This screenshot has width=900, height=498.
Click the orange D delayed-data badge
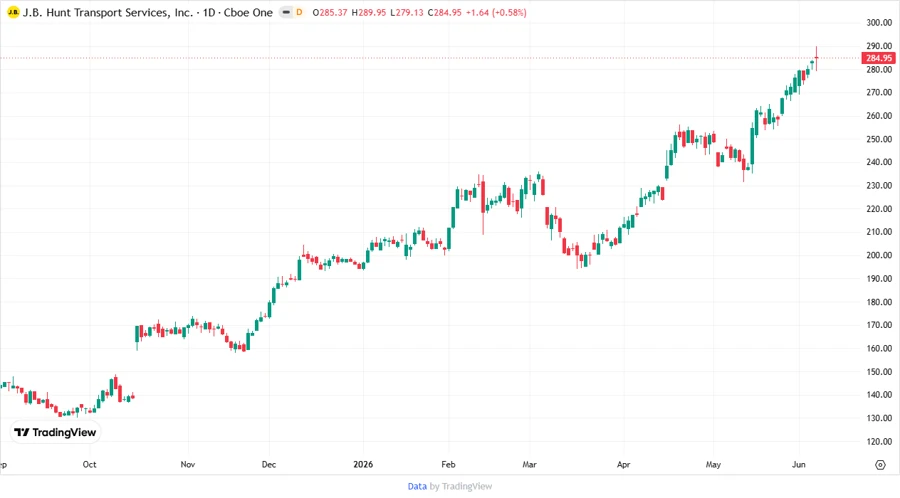[x=299, y=12]
